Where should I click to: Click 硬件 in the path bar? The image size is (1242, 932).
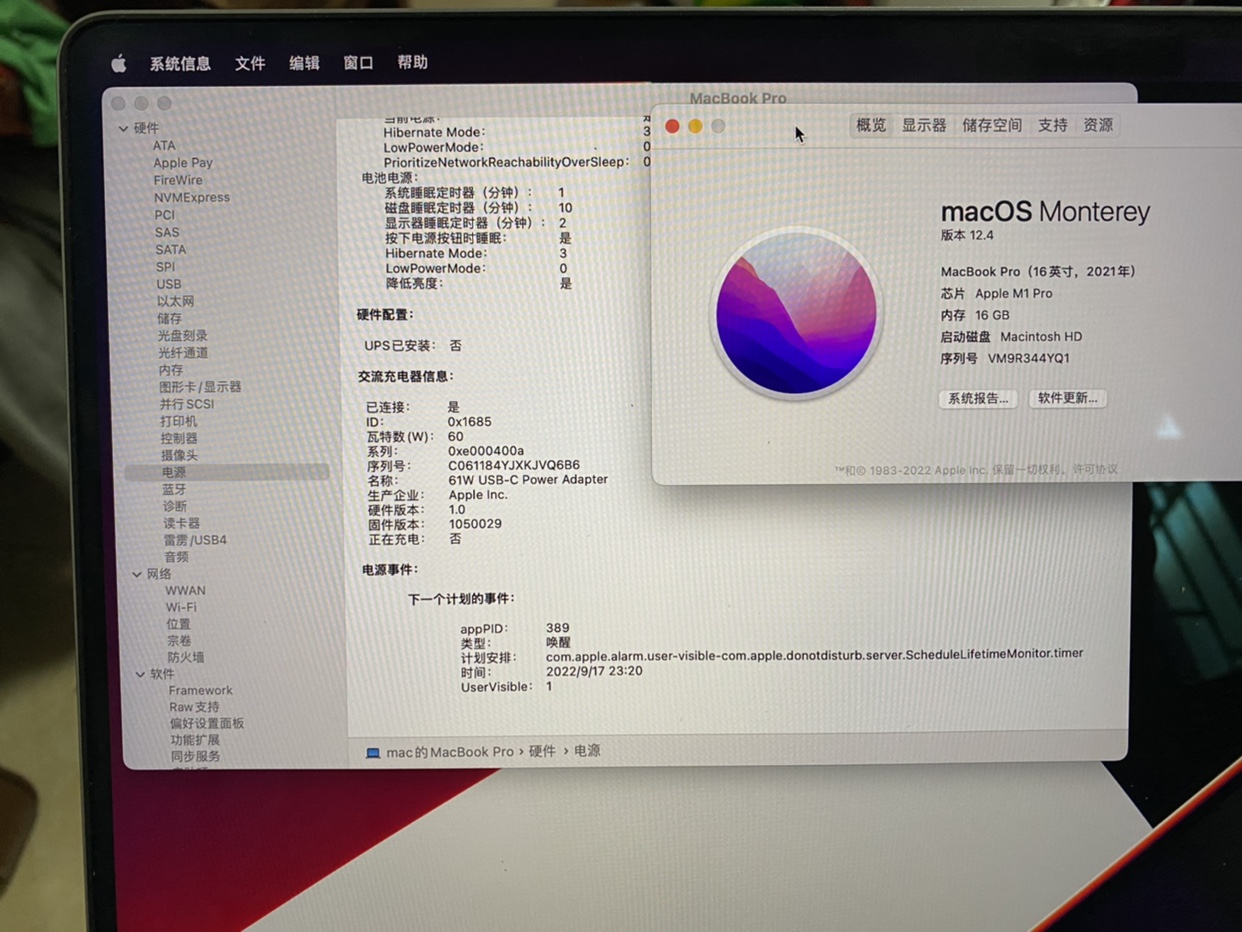coord(542,751)
